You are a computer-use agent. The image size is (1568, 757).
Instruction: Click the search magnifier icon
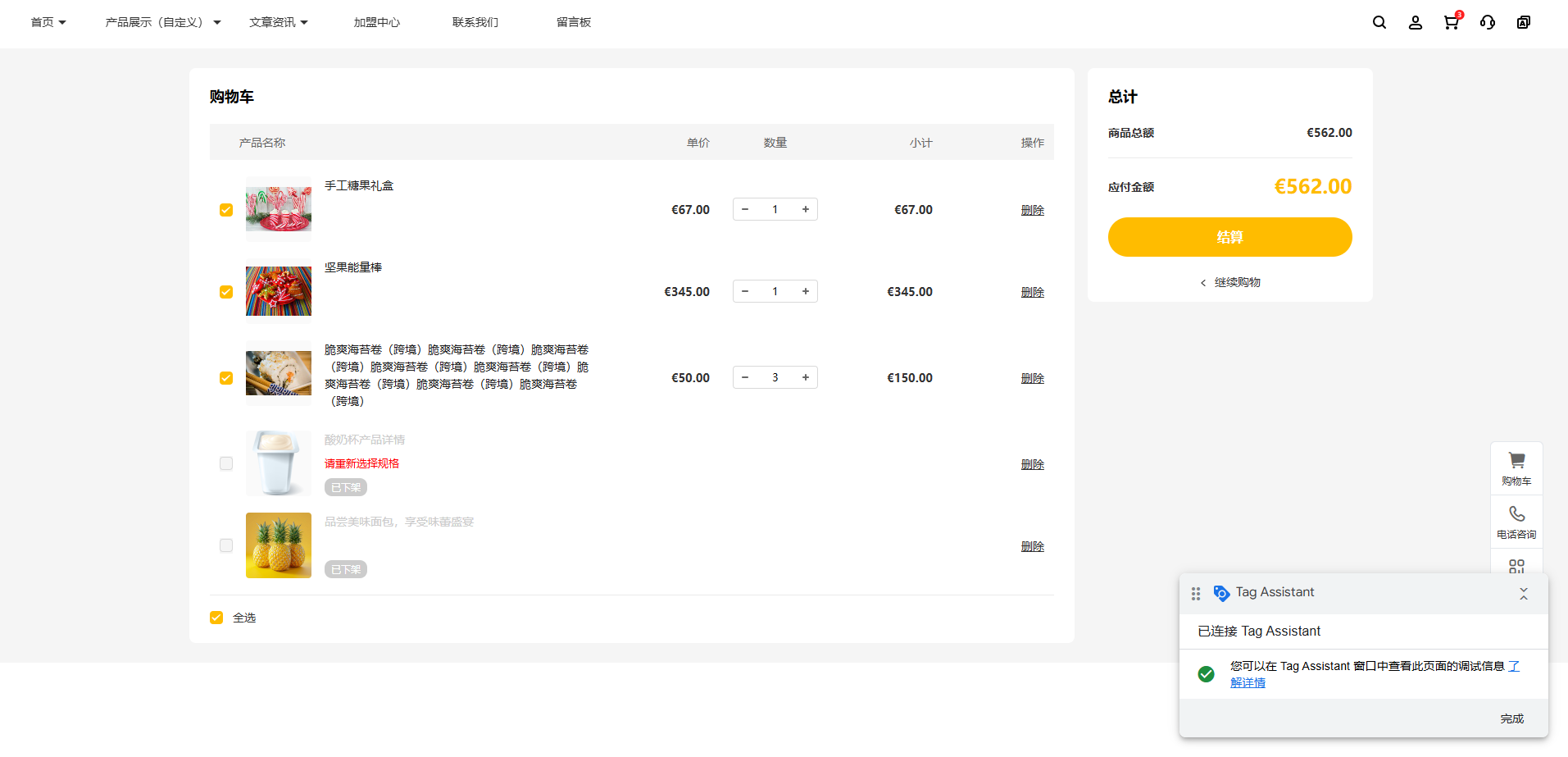pos(1379,23)
